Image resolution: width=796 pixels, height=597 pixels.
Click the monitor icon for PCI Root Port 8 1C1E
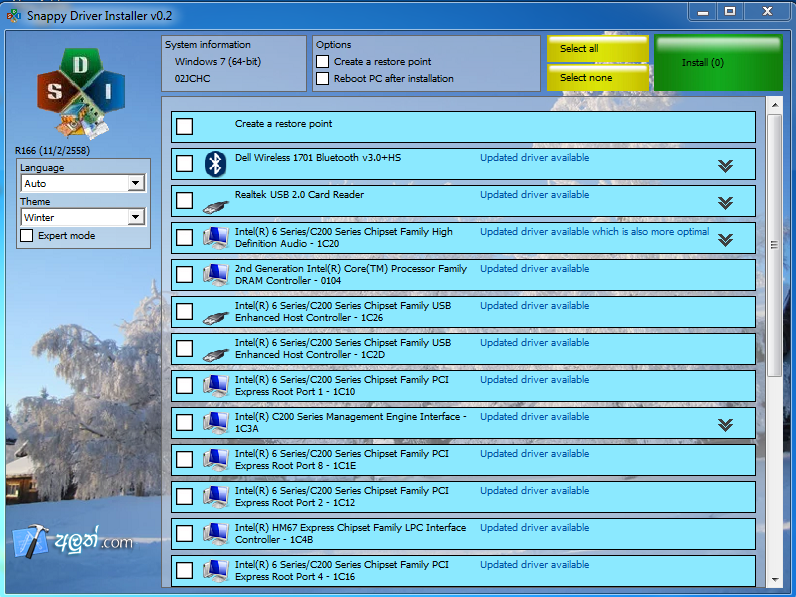(216, 460)
